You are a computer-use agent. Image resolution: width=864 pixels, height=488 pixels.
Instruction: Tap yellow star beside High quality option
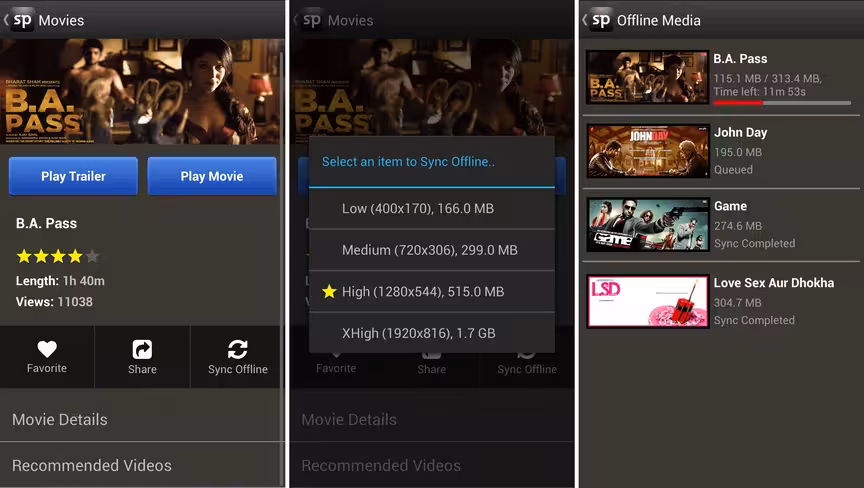coord(329,291)
